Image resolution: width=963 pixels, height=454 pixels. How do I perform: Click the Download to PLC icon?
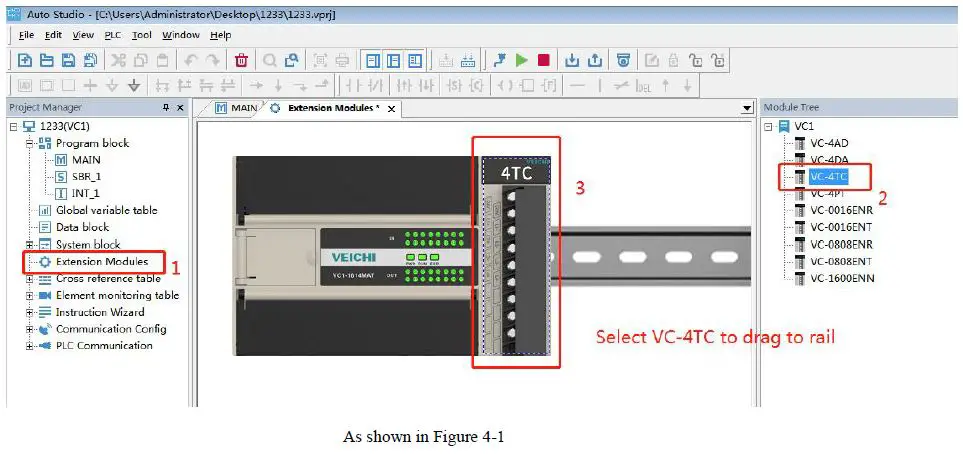[572, 60]
